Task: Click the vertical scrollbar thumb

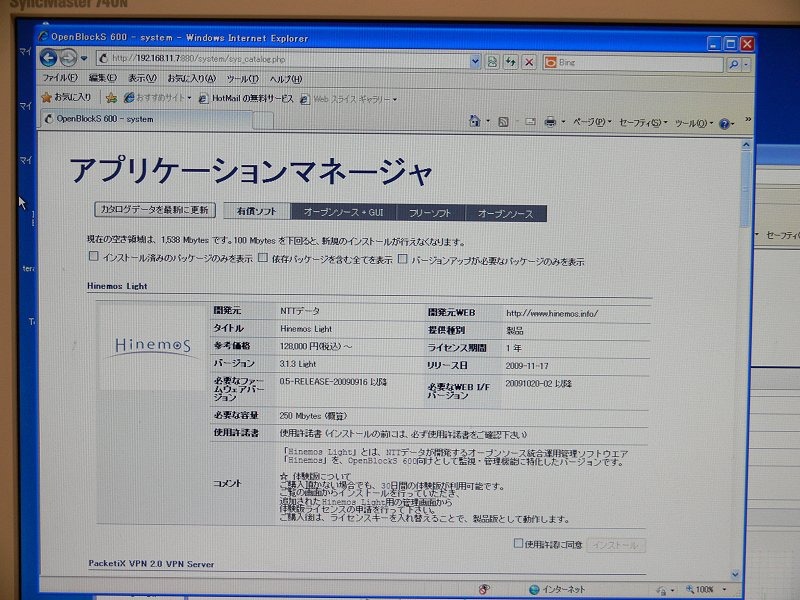Action: [x=744, y=190]
